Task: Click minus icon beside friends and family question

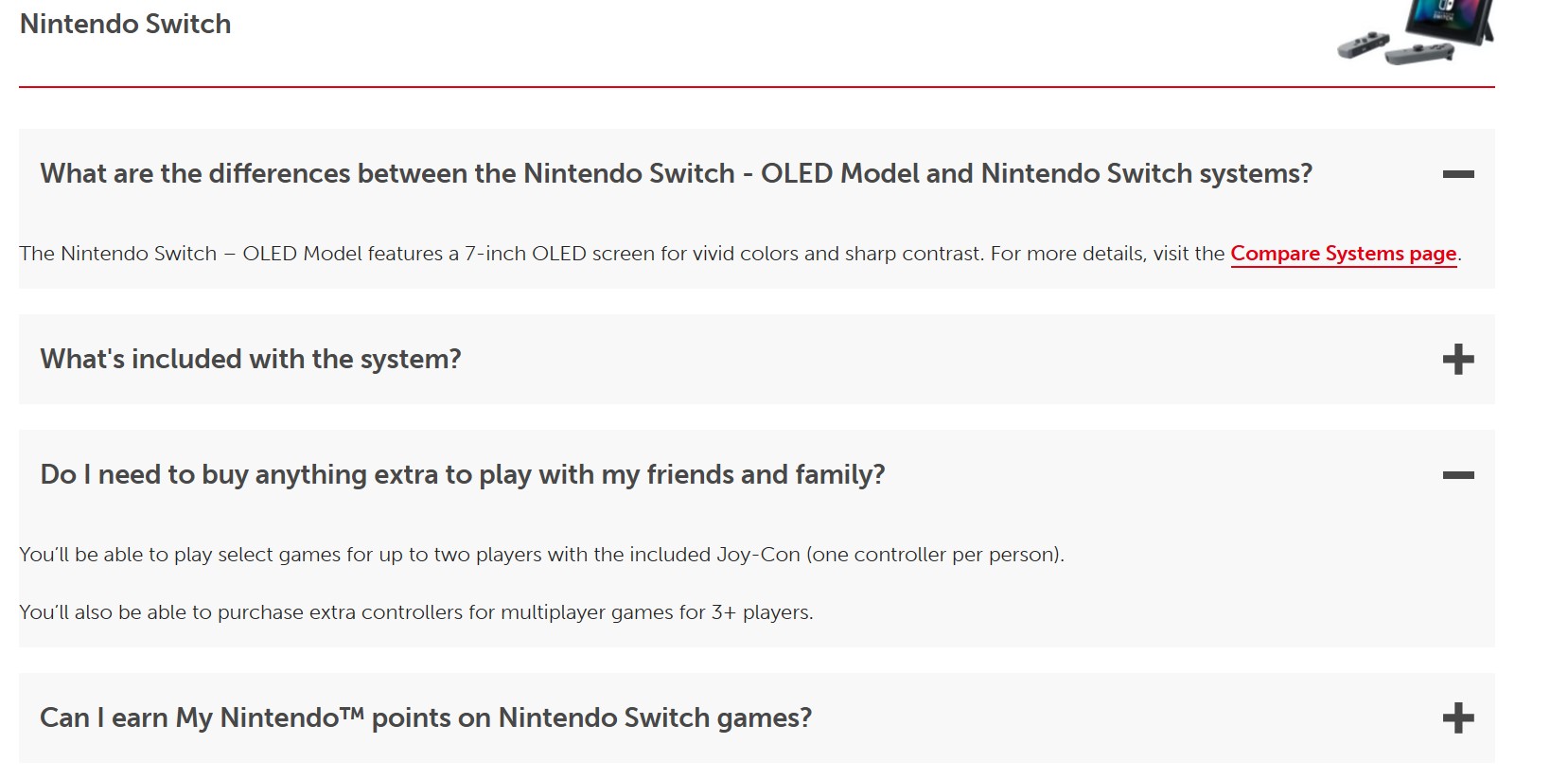Action: click(x=1457, y=475)
